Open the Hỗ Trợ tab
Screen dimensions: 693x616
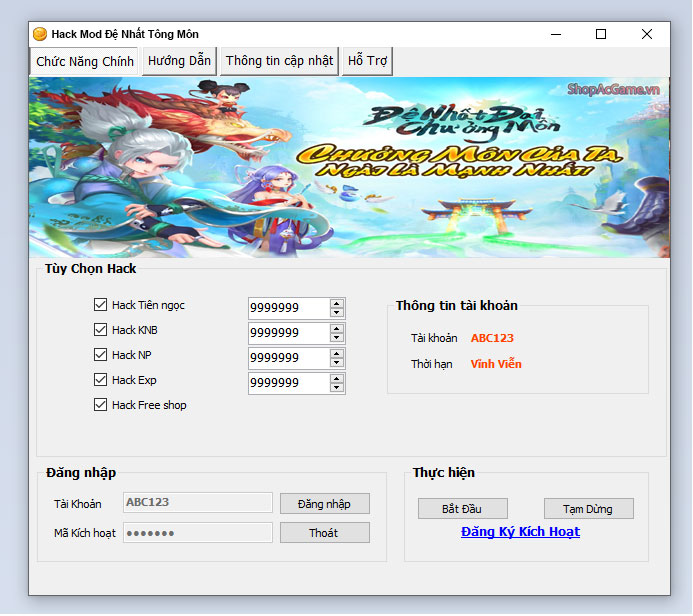point(367,61)
